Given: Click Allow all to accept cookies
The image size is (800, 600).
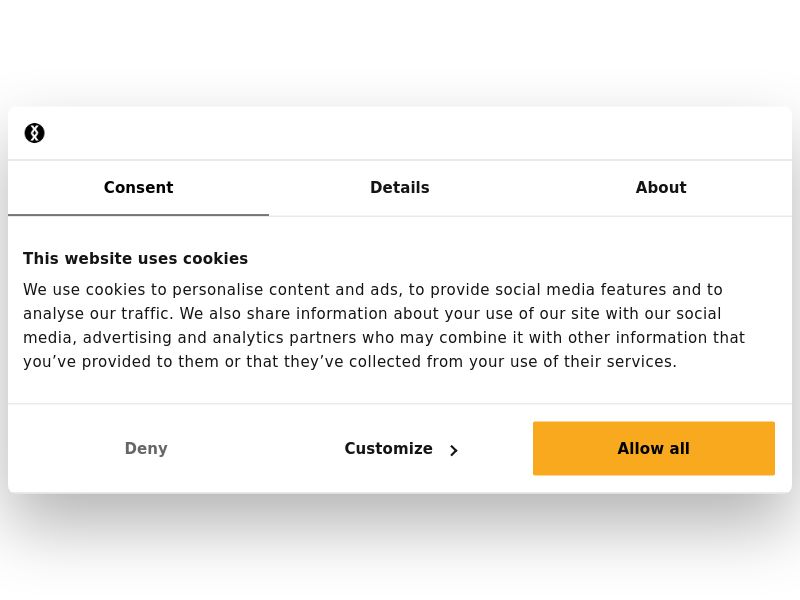Looking at the screenshot, I should pos(653,448).
